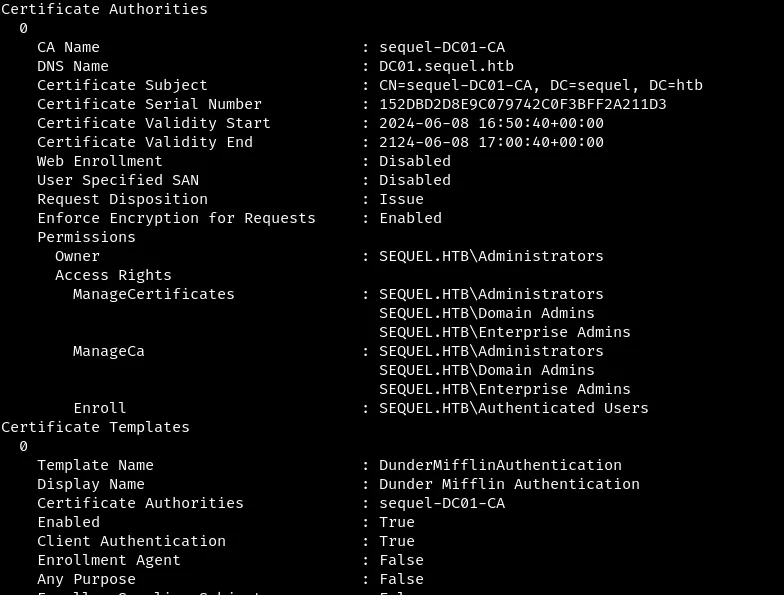
Task: Click the Certificate Validity End date
Action: (491, 142)
